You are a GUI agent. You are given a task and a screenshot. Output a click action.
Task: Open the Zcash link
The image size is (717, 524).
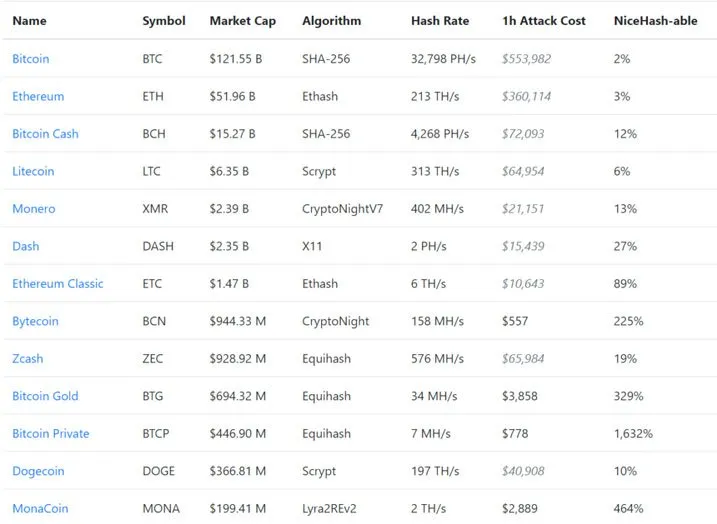click(x=28, y=359)
